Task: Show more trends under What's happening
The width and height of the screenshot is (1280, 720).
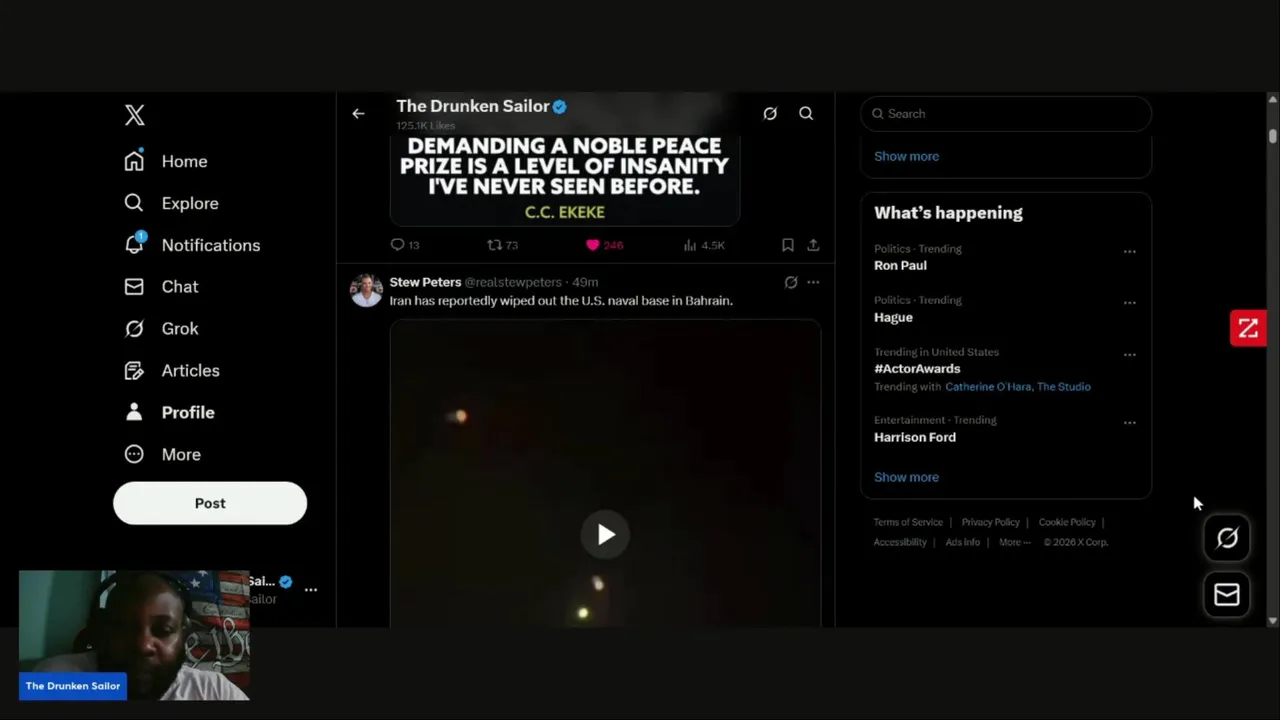Action: (x=906, y=477)
